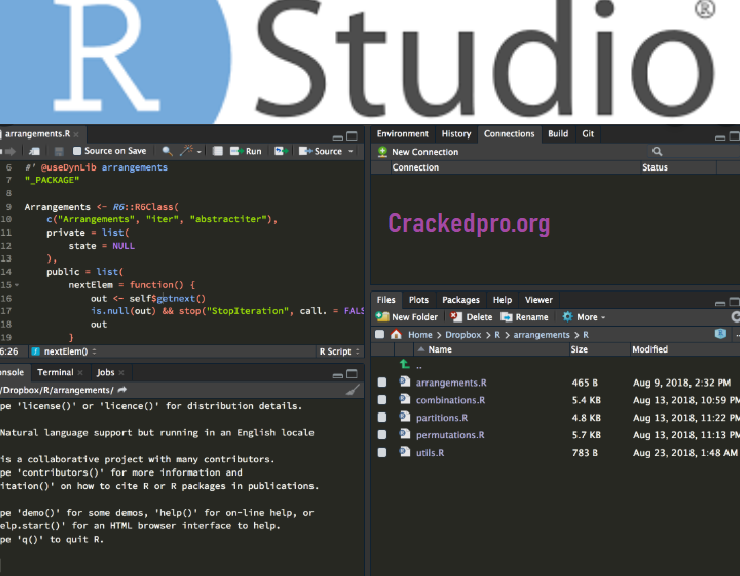
Task: Open the Source button dropdown arrow
Action: pos(351,152)
